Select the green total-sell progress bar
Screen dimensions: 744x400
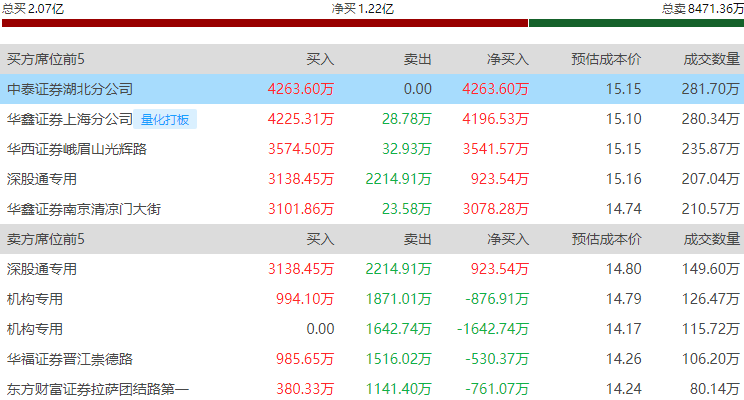[636, 23]
